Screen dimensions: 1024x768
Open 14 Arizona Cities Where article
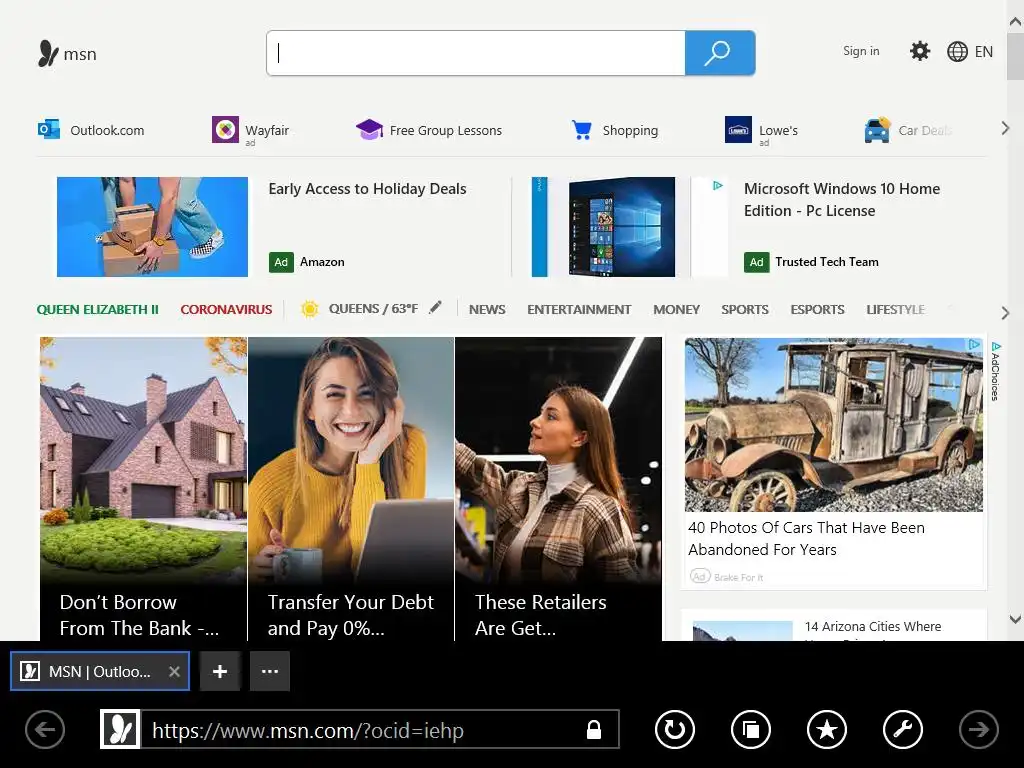pyautogui.click(x=872, y=626)
